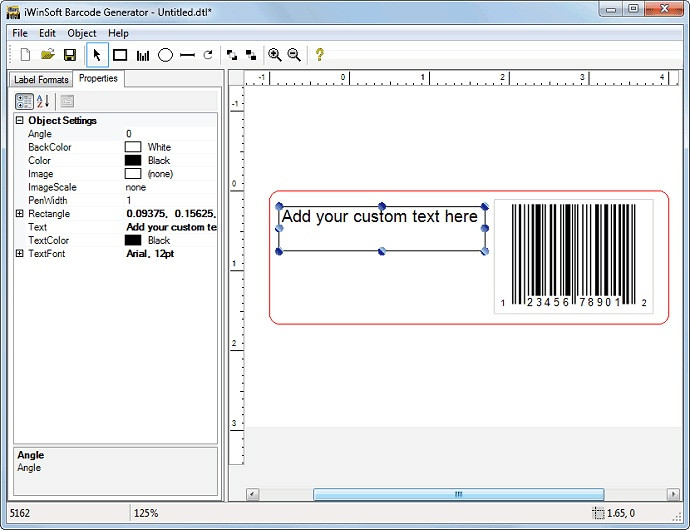Image resolution: width=690 pixels, height=530 pixels.
Task: Expand the TextFont property row
Action: coord(19,254)
